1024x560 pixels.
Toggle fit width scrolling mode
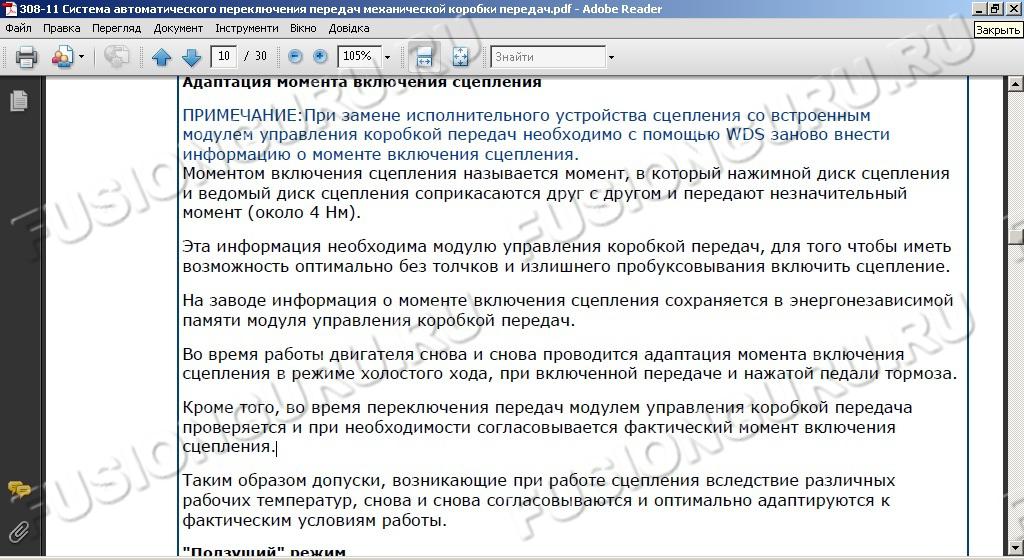[x=424, y=57]
